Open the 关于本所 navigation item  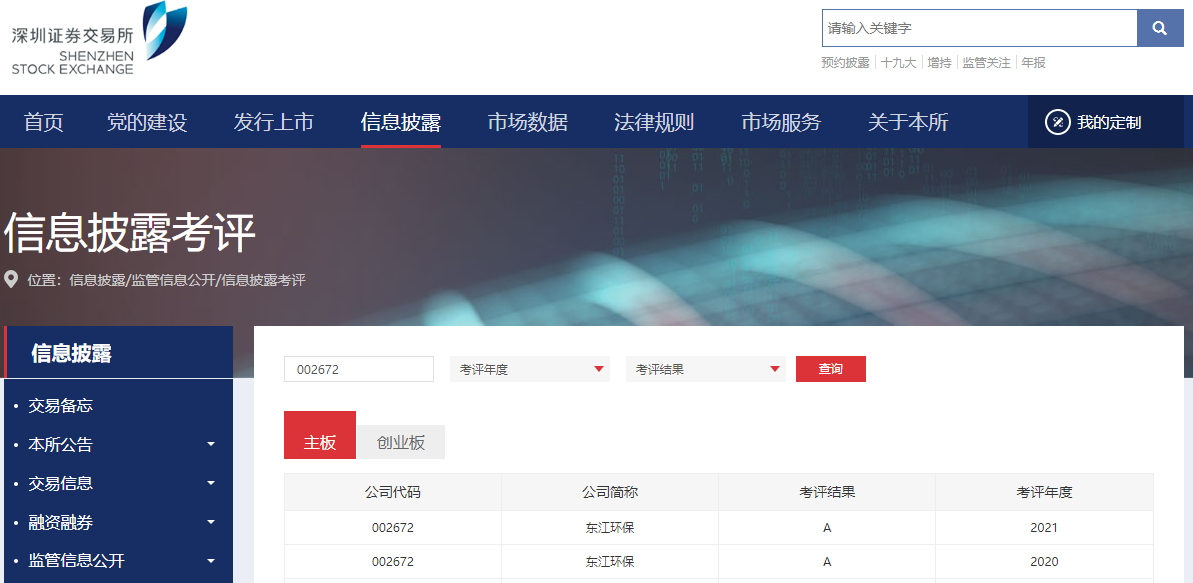[x=908, y=122]
